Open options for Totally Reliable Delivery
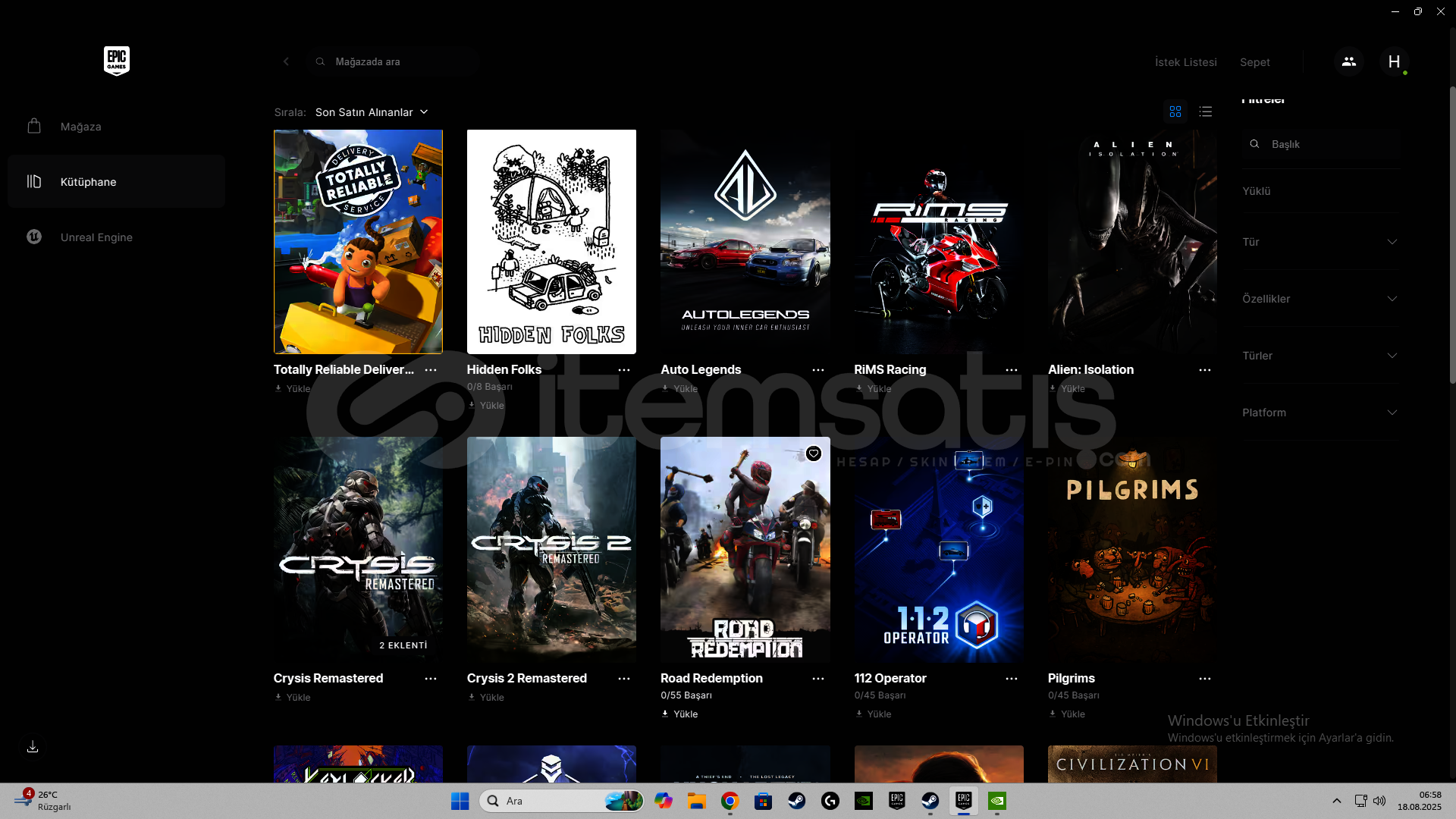Viewport: 1456px width, 819px height. pos(431,370)
